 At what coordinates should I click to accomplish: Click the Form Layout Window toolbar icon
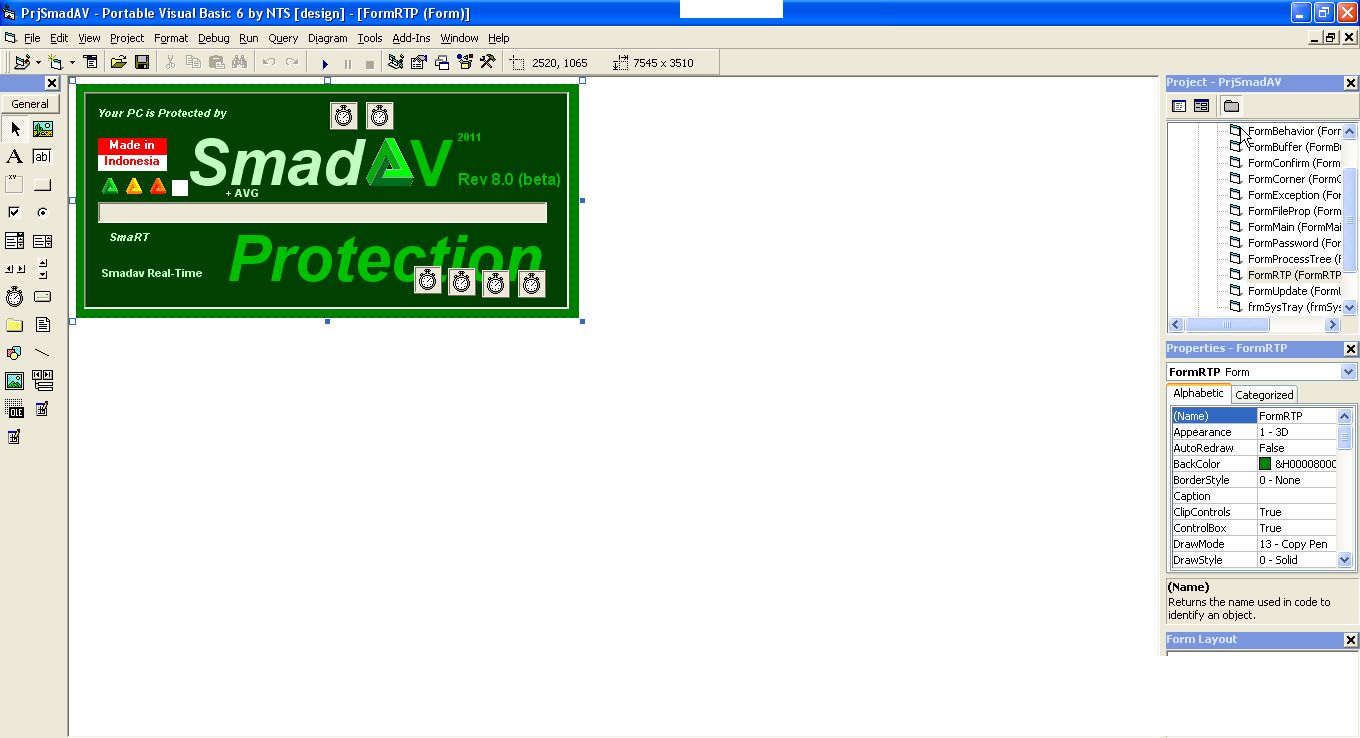(442, 62)
